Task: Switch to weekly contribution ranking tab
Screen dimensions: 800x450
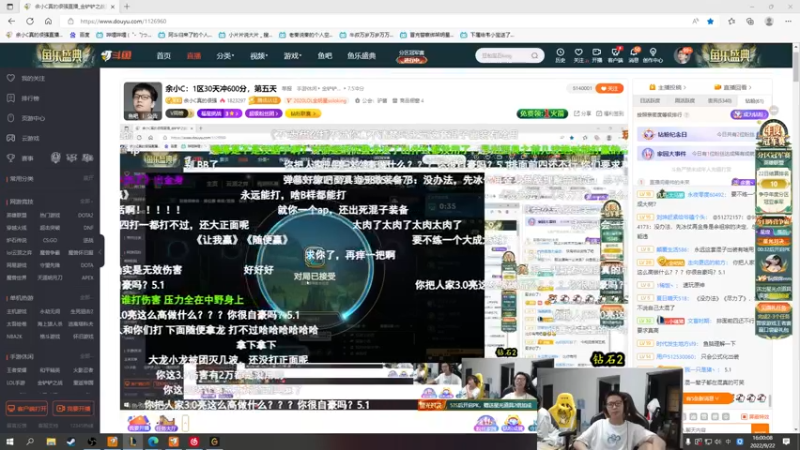Action: tap(684, 101)
